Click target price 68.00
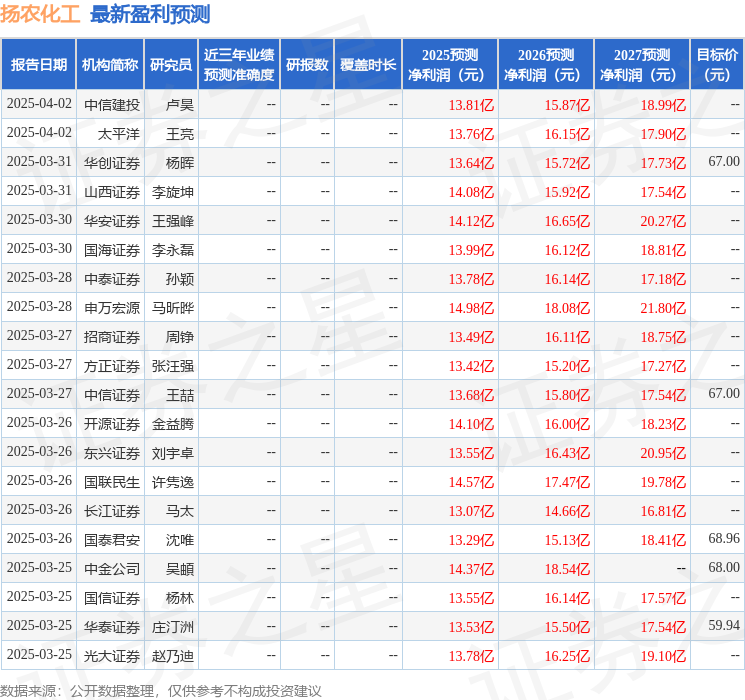Image resolution: width=745 pixels, height=700 pixels. click(724, 567)
